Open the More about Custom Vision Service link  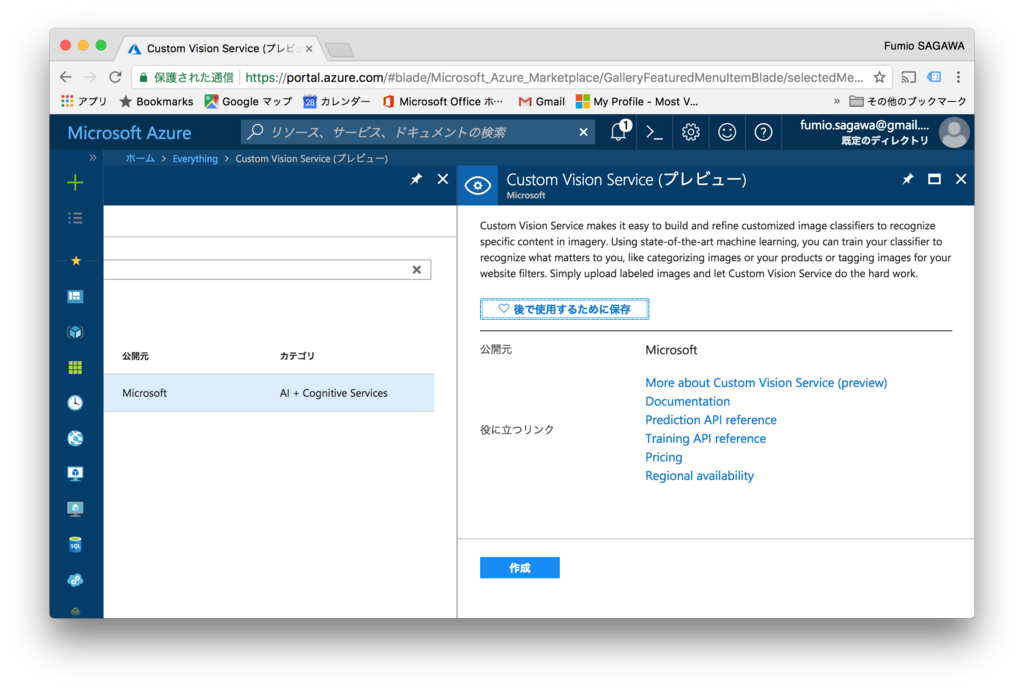click(x=766, y=383)
